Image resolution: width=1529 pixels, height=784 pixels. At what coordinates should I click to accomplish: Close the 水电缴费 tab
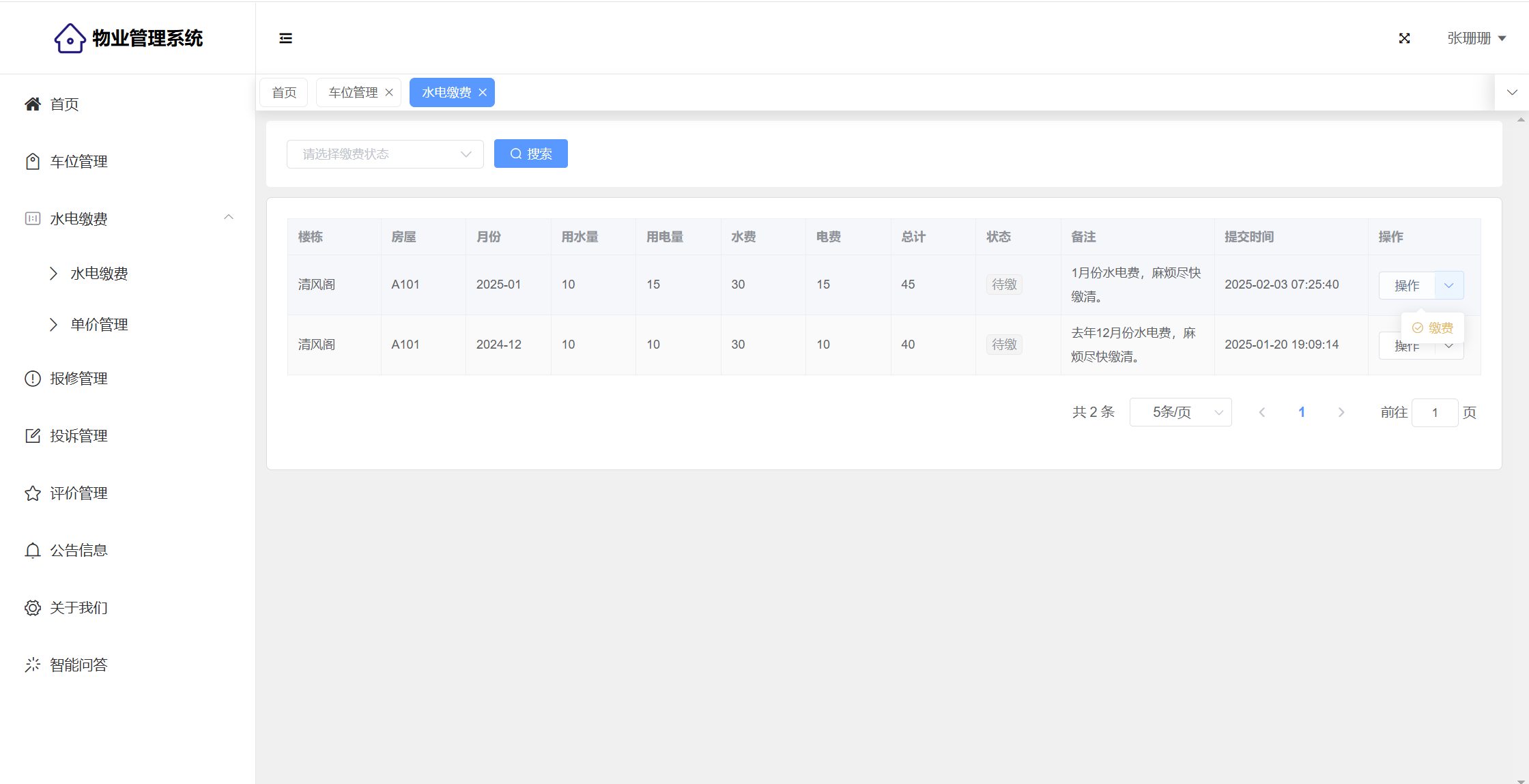click(483, 93)
